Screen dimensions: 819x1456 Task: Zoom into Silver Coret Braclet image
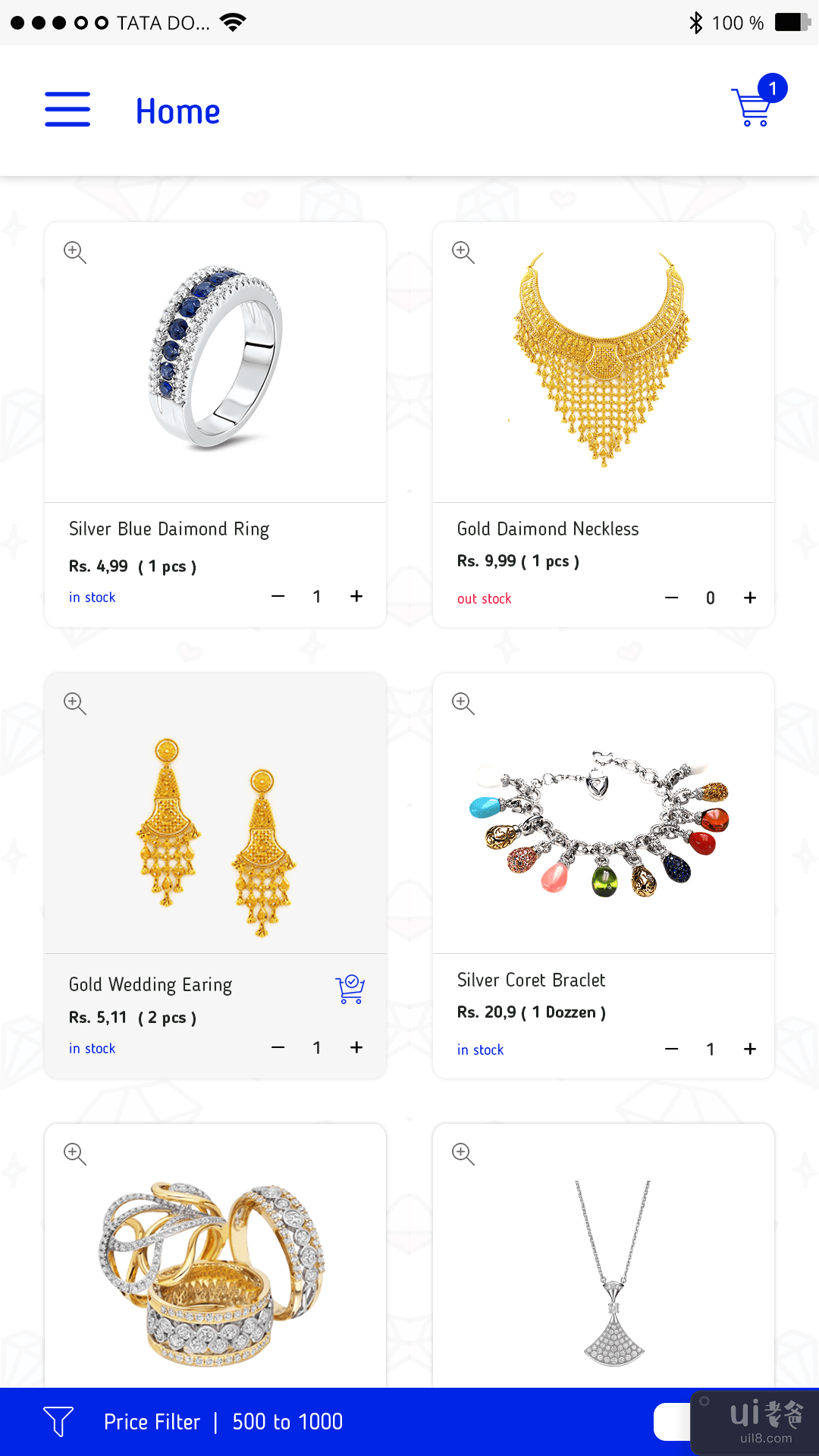(x=463, y=704)
